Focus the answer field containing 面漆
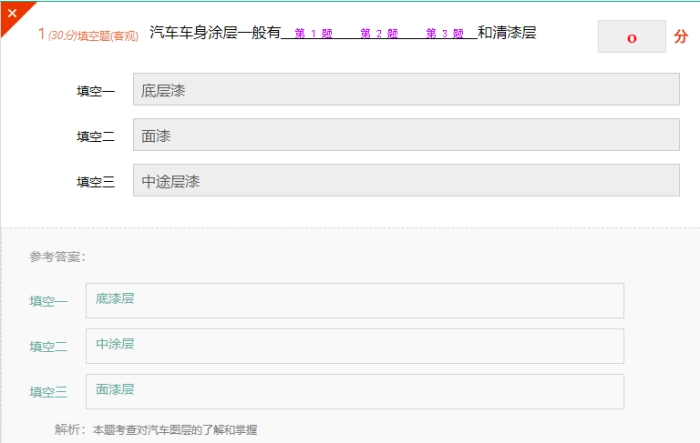Viewport: 700px width, 443px height. click(x=406, y=136)
